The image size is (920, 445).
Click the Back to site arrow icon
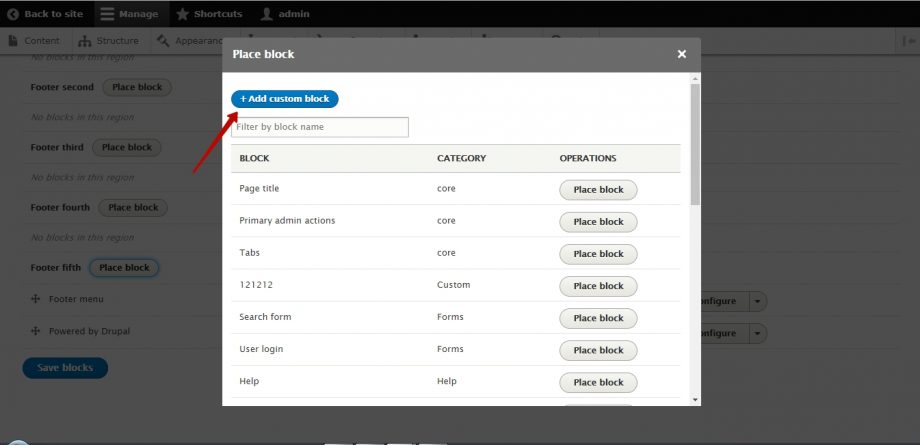pos(13,14)
